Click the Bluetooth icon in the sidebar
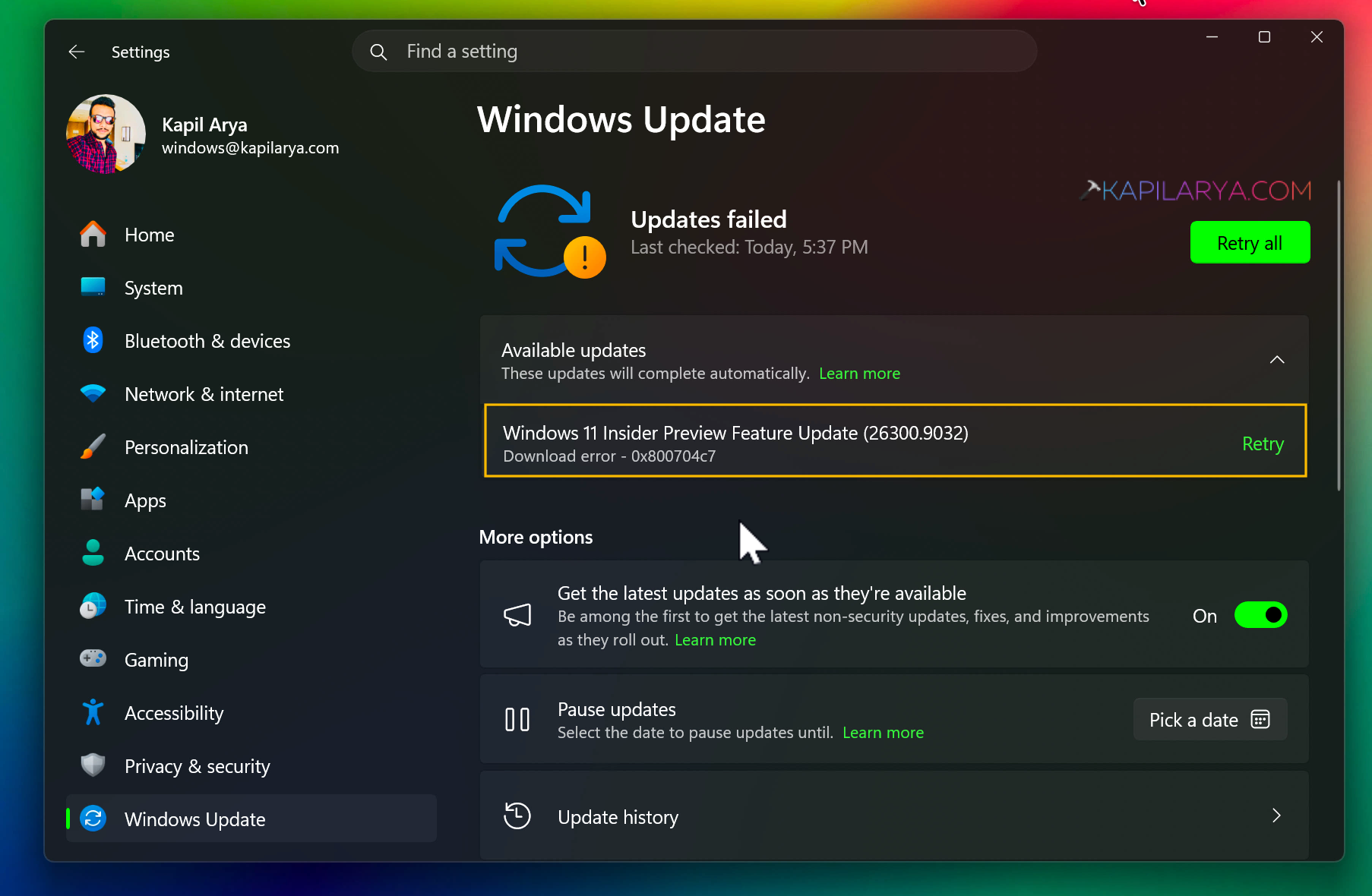 pos(93,340)
